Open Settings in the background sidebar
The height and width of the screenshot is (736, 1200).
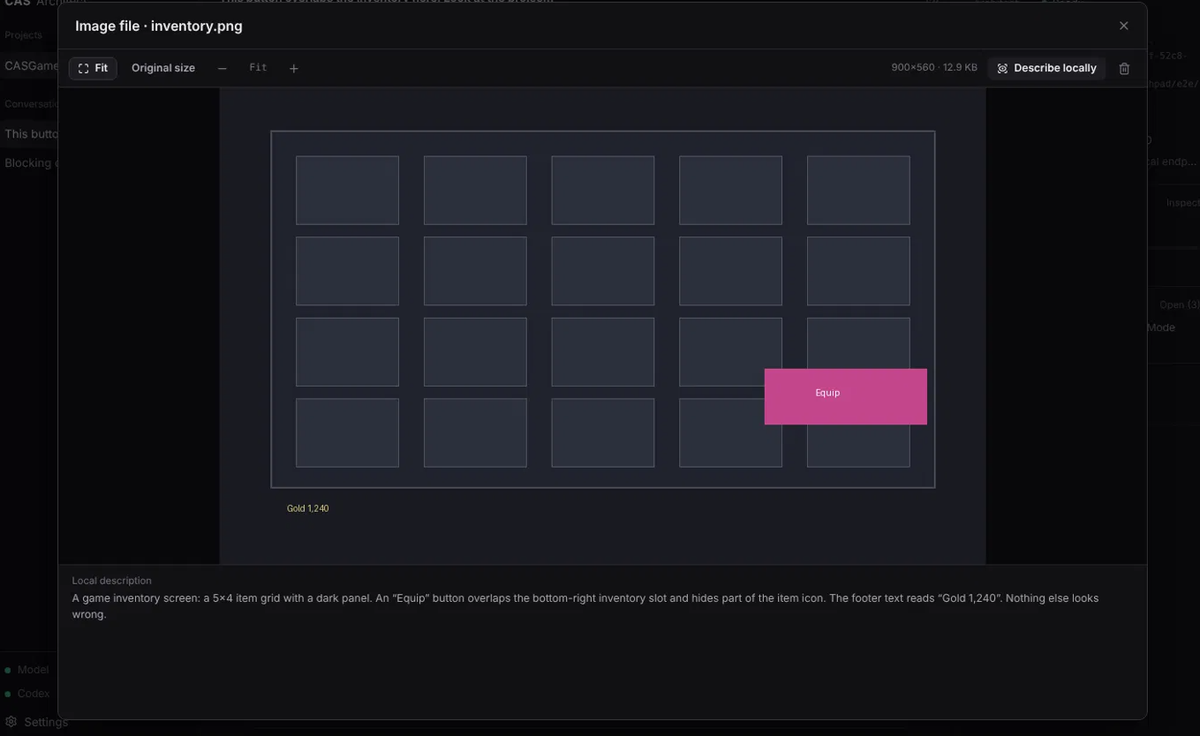coord(37,722)
